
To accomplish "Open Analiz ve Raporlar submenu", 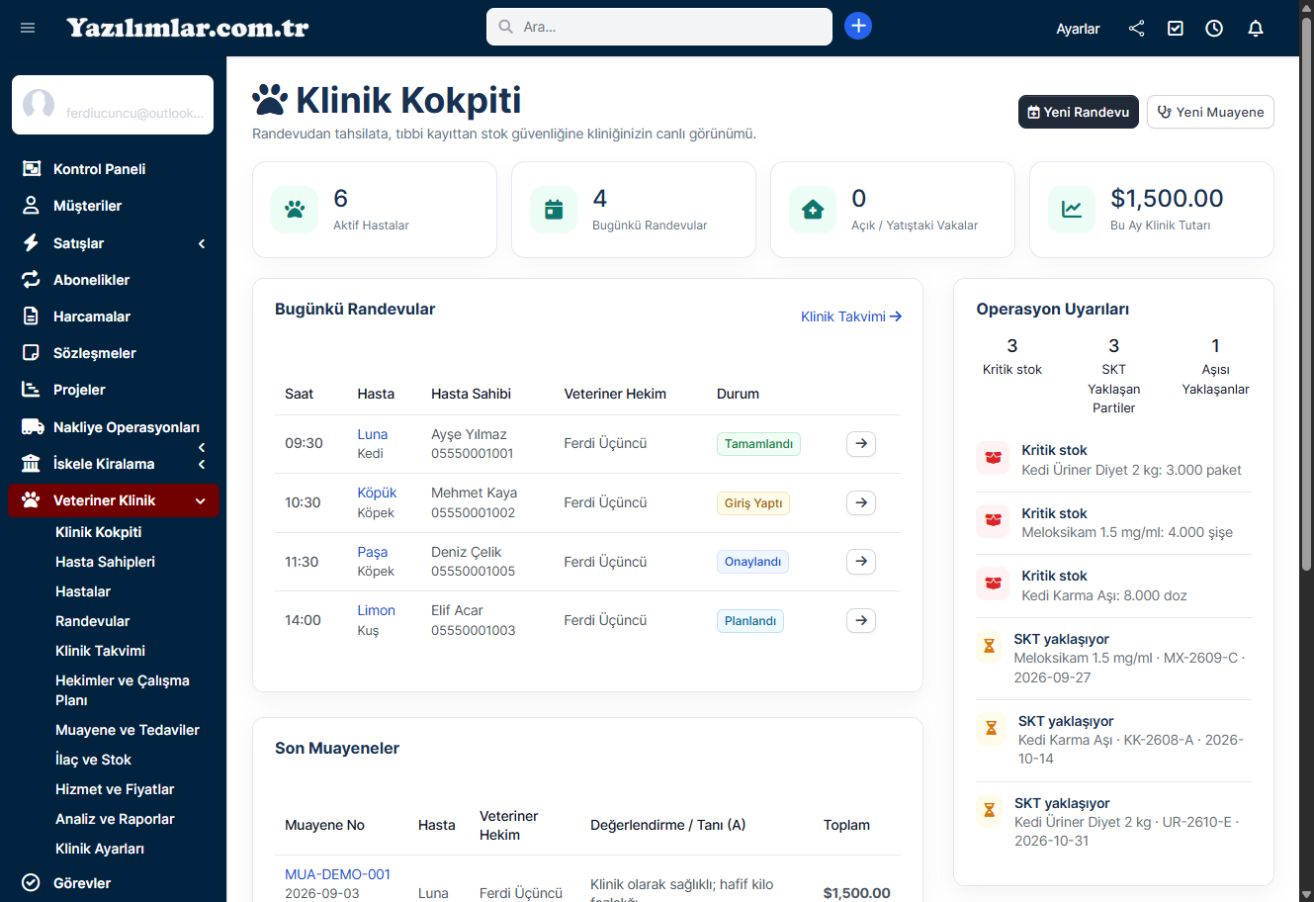I will click(115, 819).
